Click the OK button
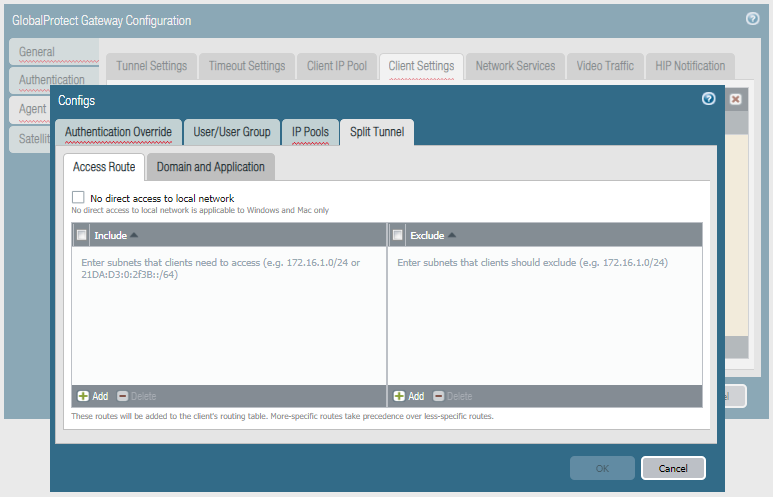773x497 pixels. click(x=602, y=468)
